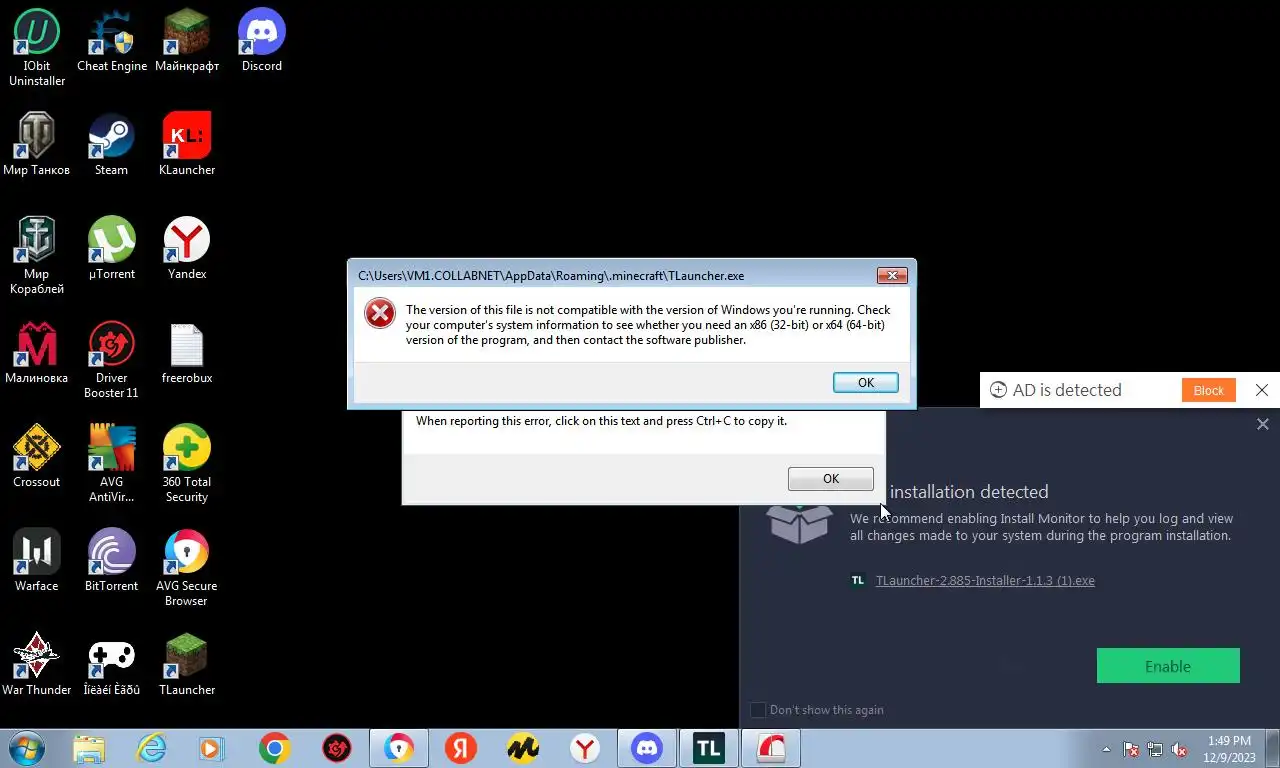The height and width of the screenshot is (768, 1280).
Task: Open the orange Яндекс taskbar icon
Action: 461,748
